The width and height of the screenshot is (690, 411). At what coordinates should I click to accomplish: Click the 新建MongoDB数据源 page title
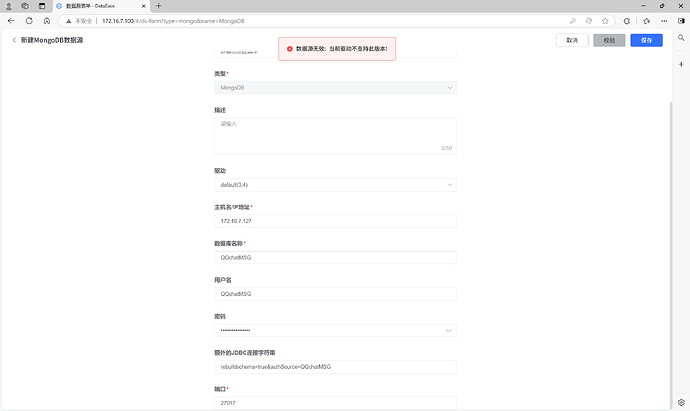point(52,40)
